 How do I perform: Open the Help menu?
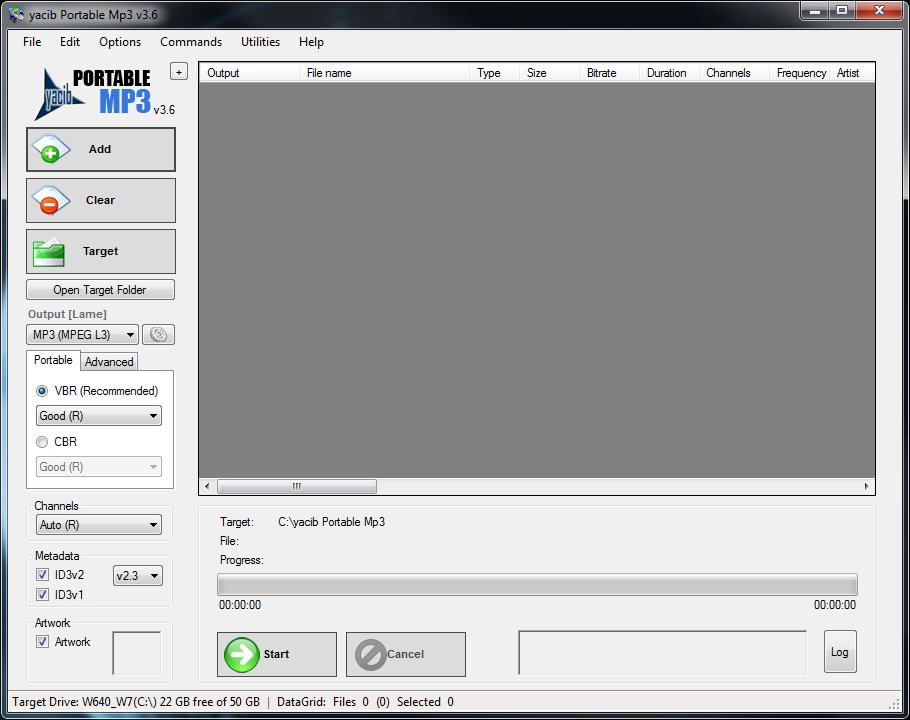click(311, 42)
